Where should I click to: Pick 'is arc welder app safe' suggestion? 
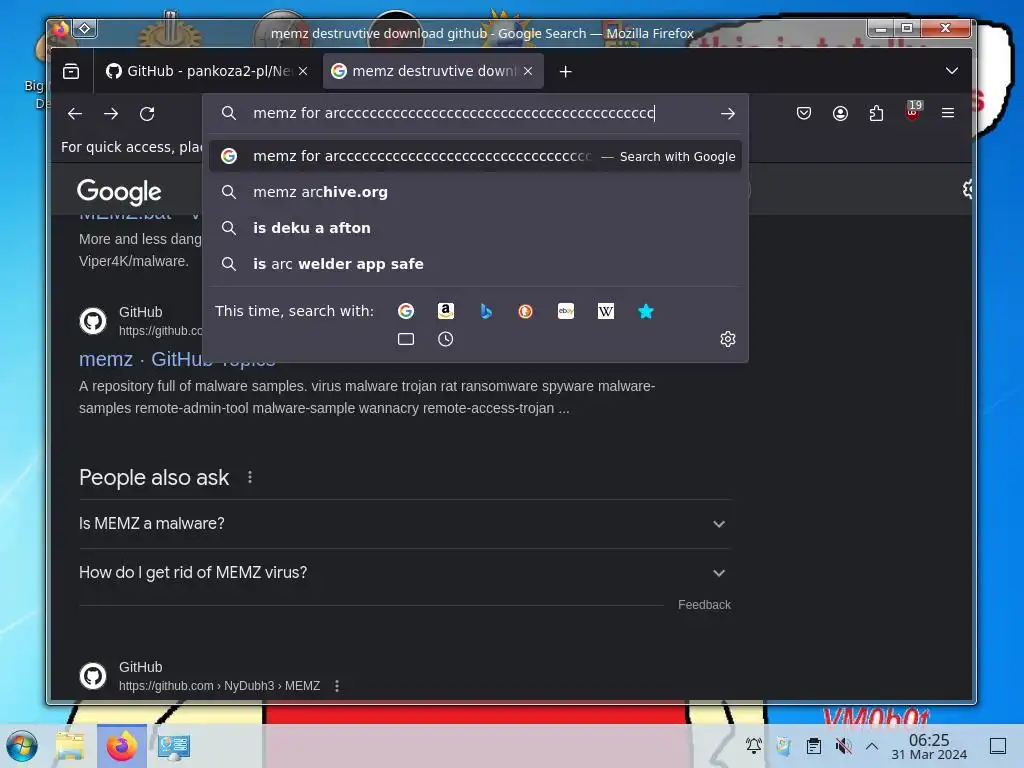tap(475, 264)
